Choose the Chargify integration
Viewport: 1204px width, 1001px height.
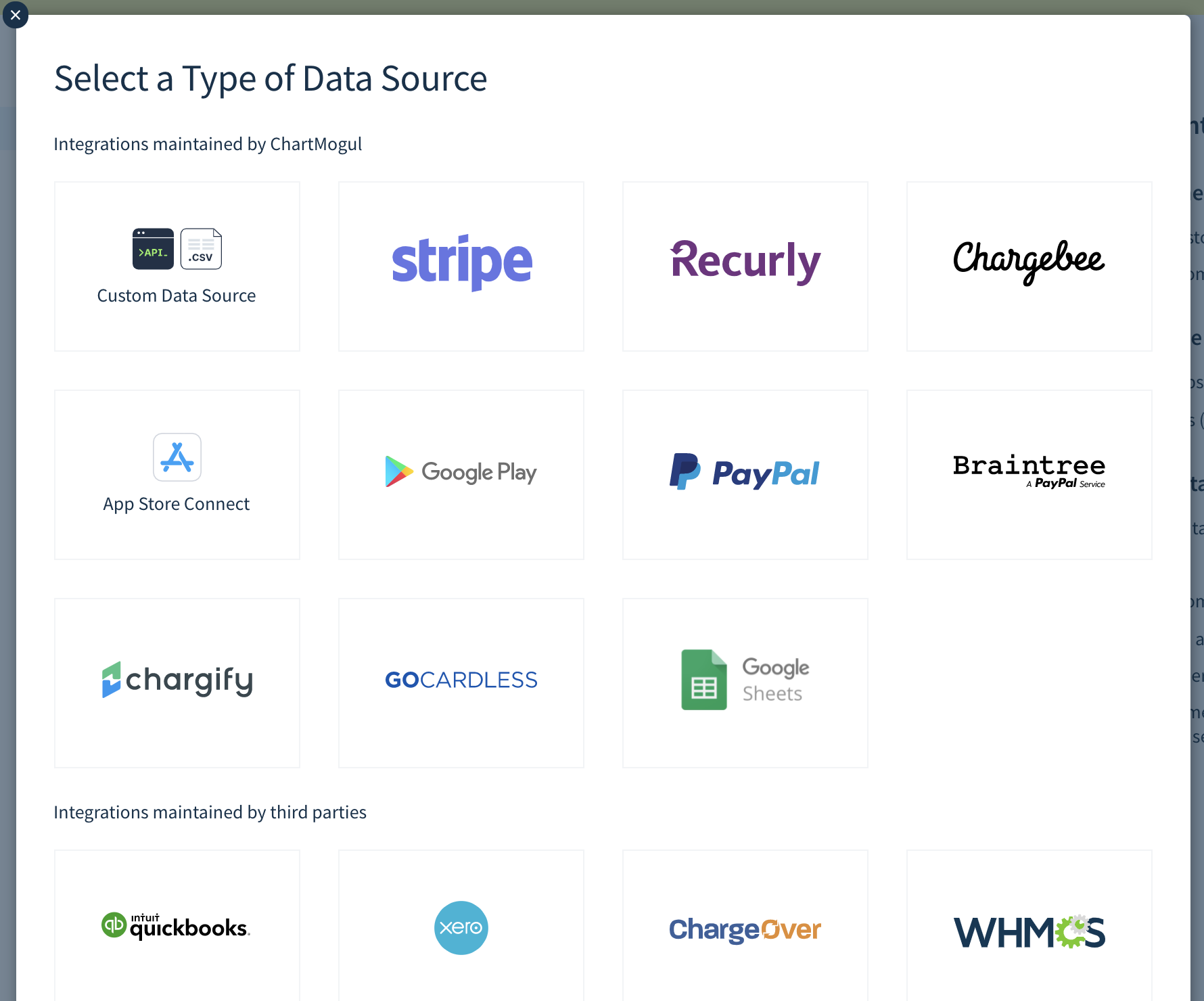(x=177, y=683)
